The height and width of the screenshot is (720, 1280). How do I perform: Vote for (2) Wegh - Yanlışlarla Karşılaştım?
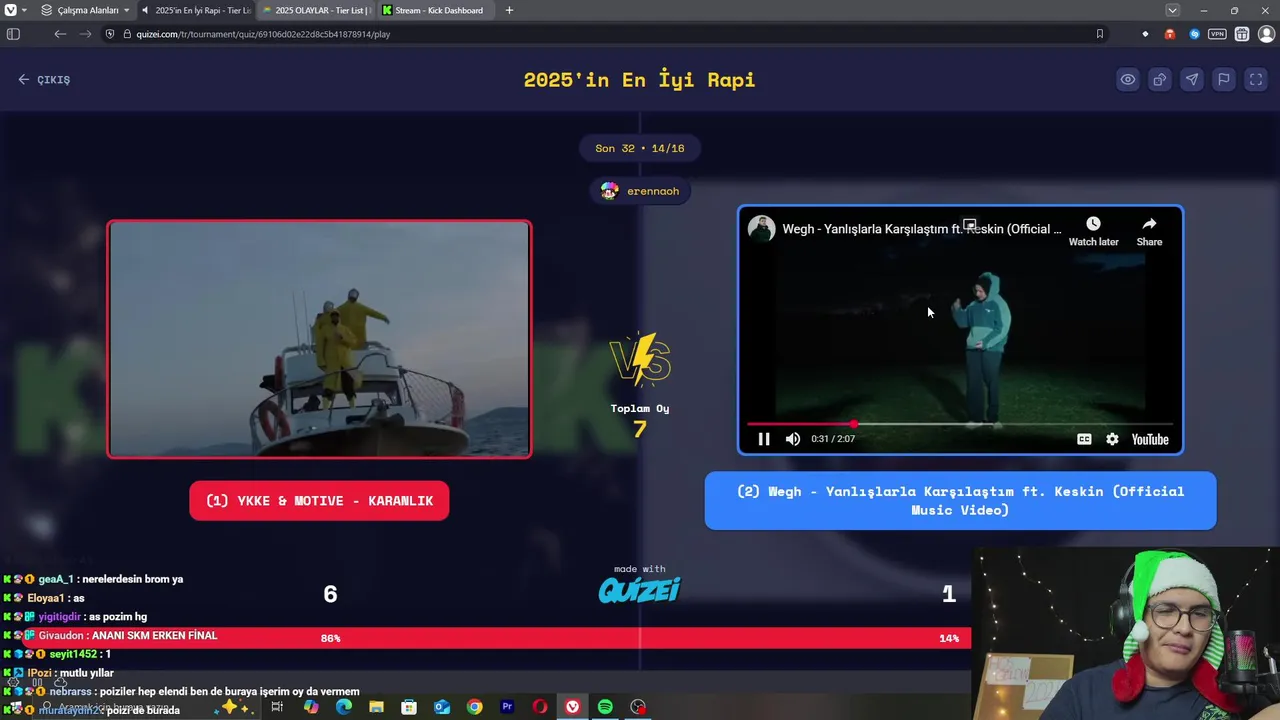(960, 501)
